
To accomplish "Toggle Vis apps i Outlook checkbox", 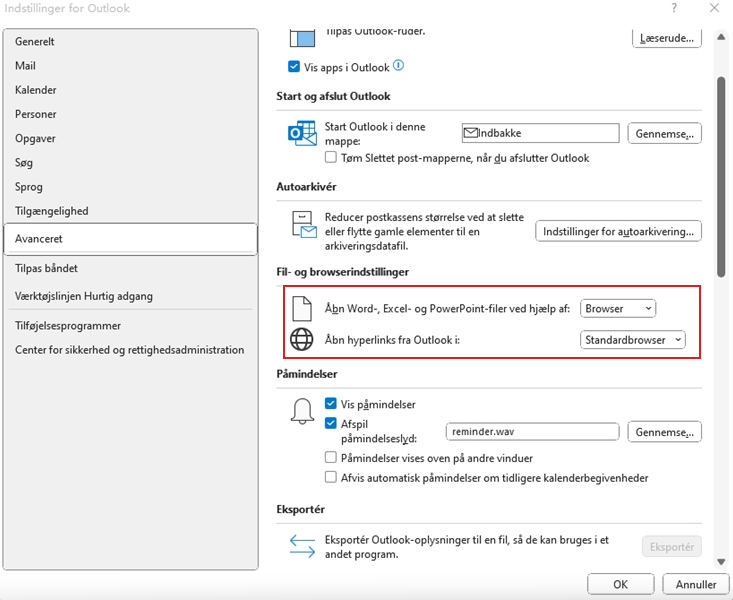I will (294, 66).
